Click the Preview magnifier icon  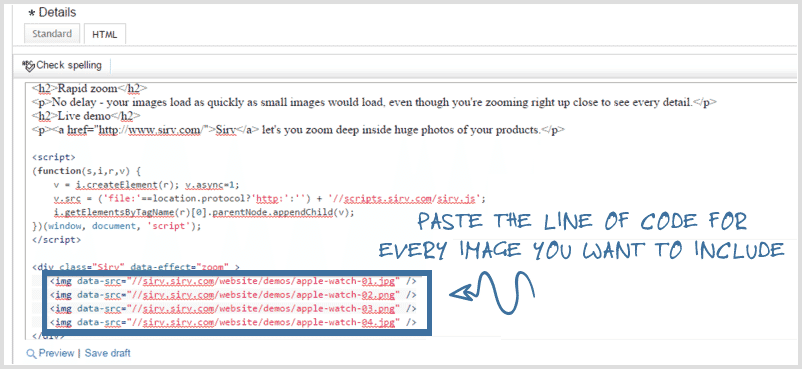tap(31, 354)
